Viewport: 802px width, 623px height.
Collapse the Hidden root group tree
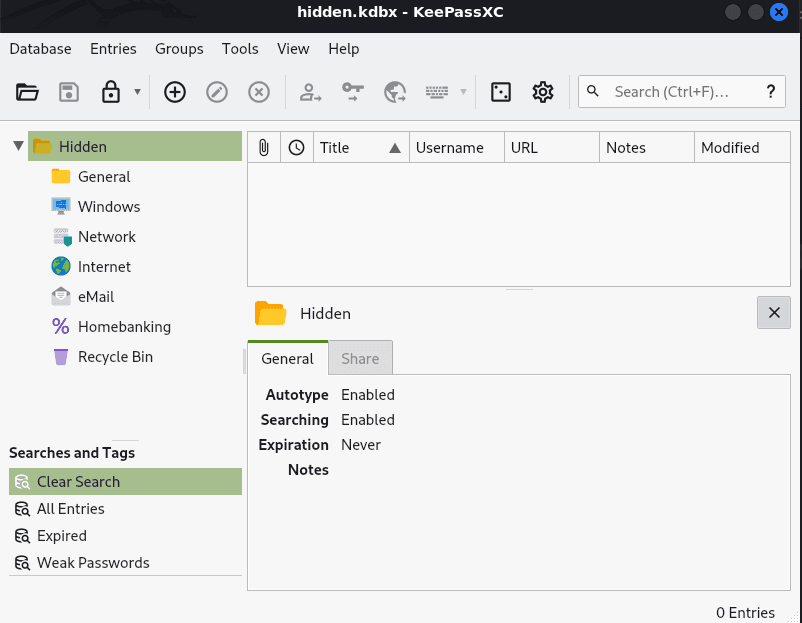[x=18, y=147]
